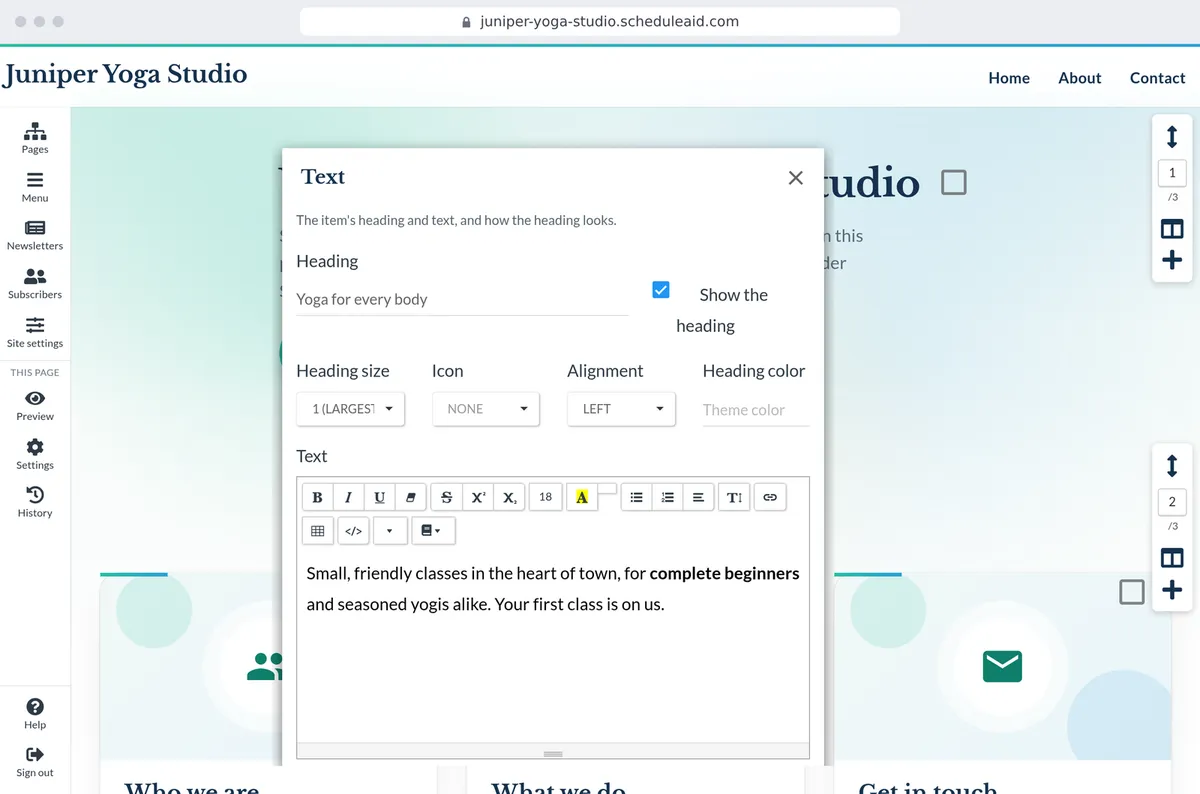Insert a table in the editor
The height and width of the screenshot is (794, 1200).
pyautogui.click(x=318, y=531)
